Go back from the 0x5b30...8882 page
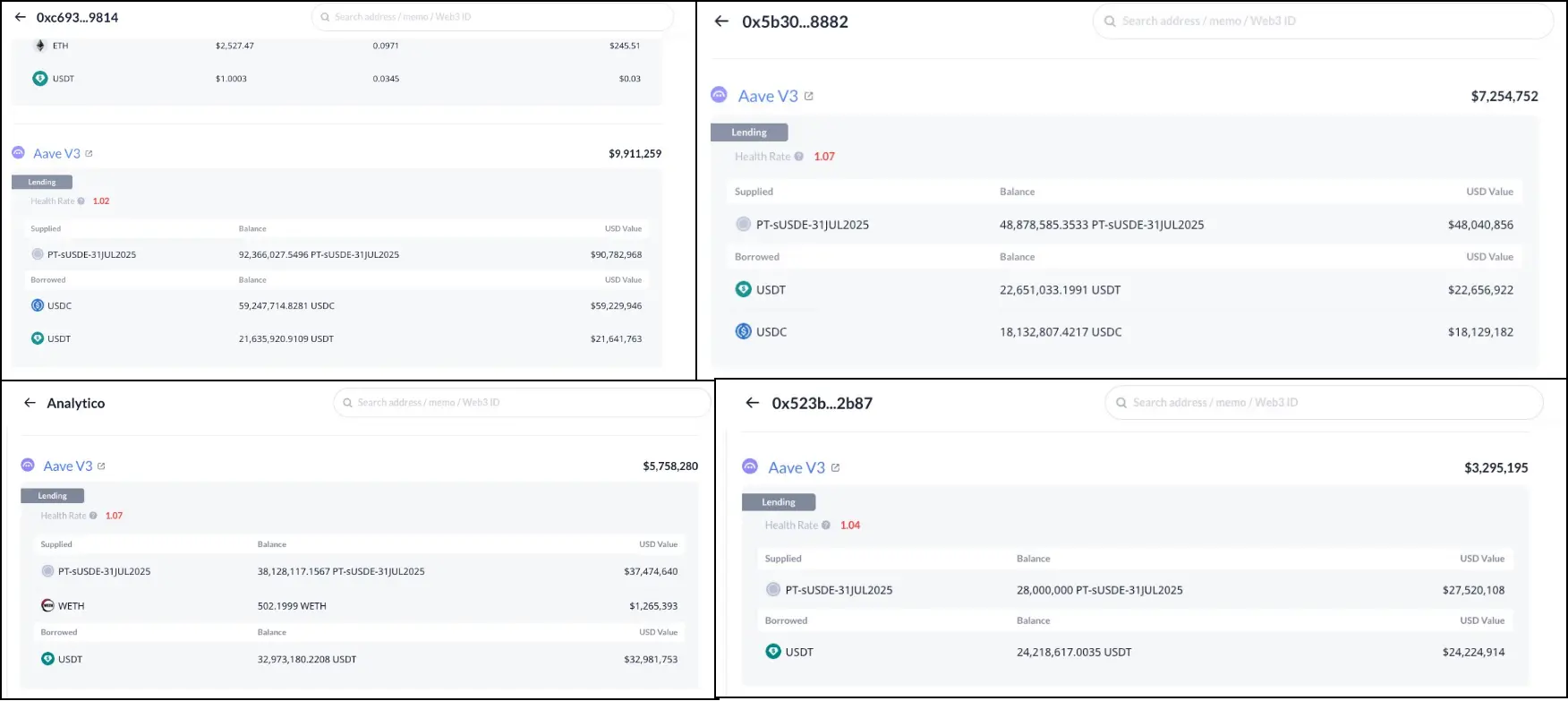The image size is (1568, 701). click(x=721, y=21)
